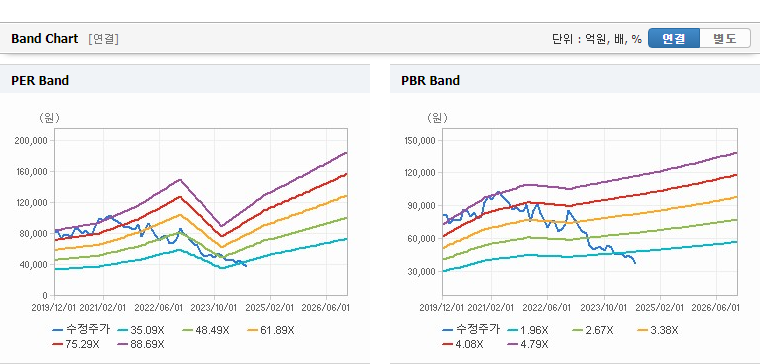Click 30,000 on the PBR chart axis
Screen dimensions: 760x364
(x=423, y=271)
